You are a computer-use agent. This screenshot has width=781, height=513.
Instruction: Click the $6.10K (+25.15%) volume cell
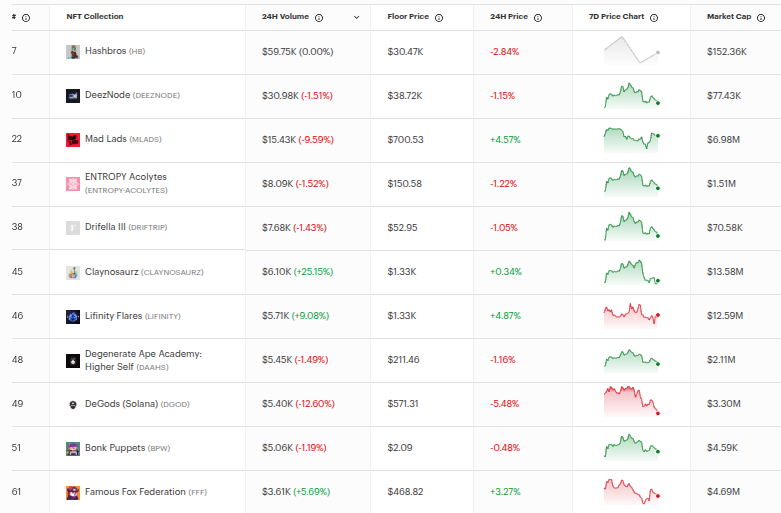pyautogui.click(x=297, y=272)
